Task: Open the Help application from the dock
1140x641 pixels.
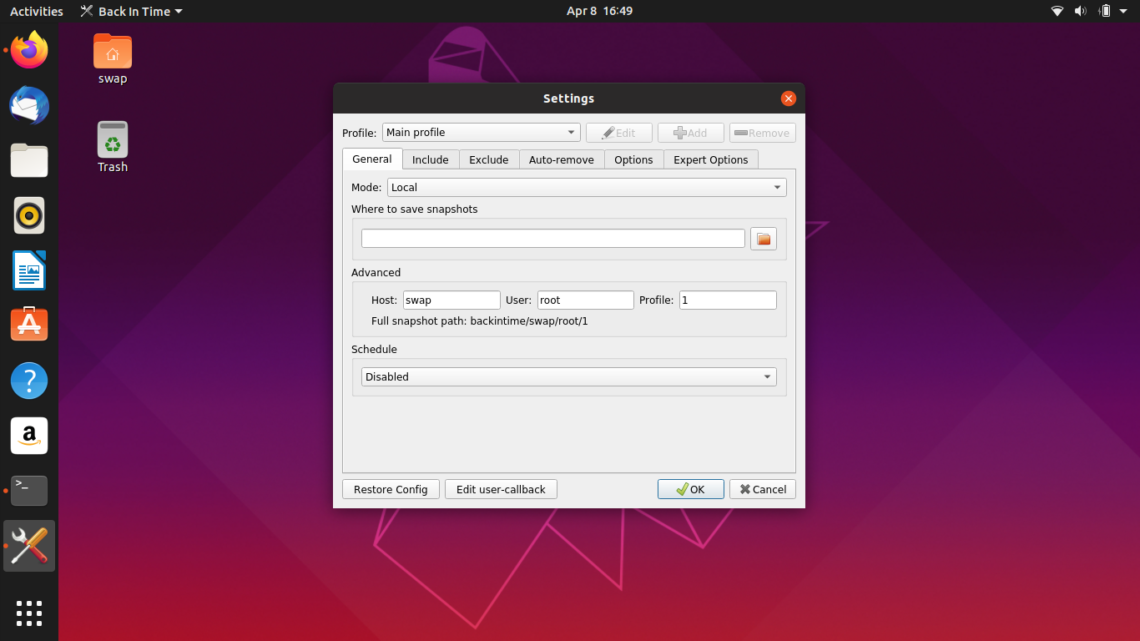Action: 29,380
